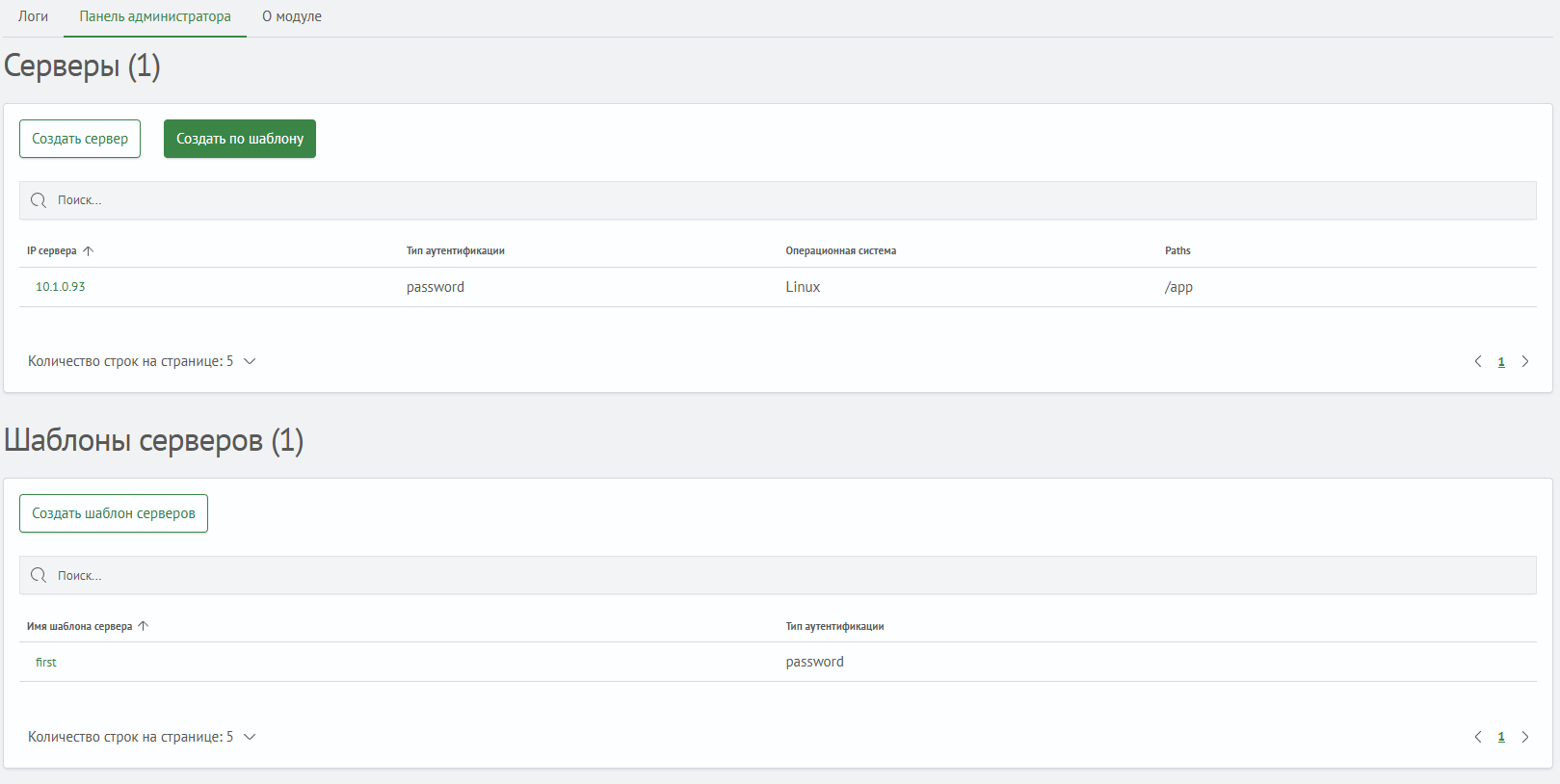
Task: Select page 1 in Серверы pagination
Action: (1501, 362)
